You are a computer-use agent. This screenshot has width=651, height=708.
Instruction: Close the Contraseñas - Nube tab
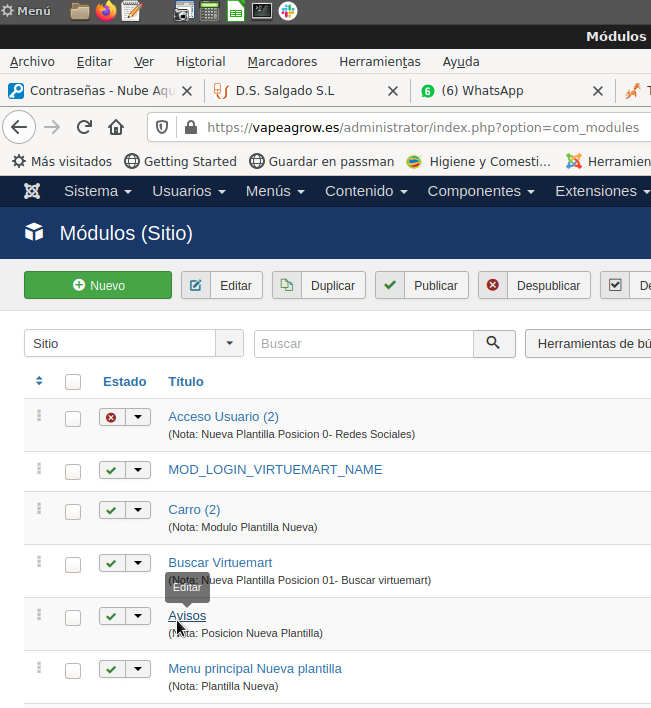pyautogui.click(x=187, y=91)
